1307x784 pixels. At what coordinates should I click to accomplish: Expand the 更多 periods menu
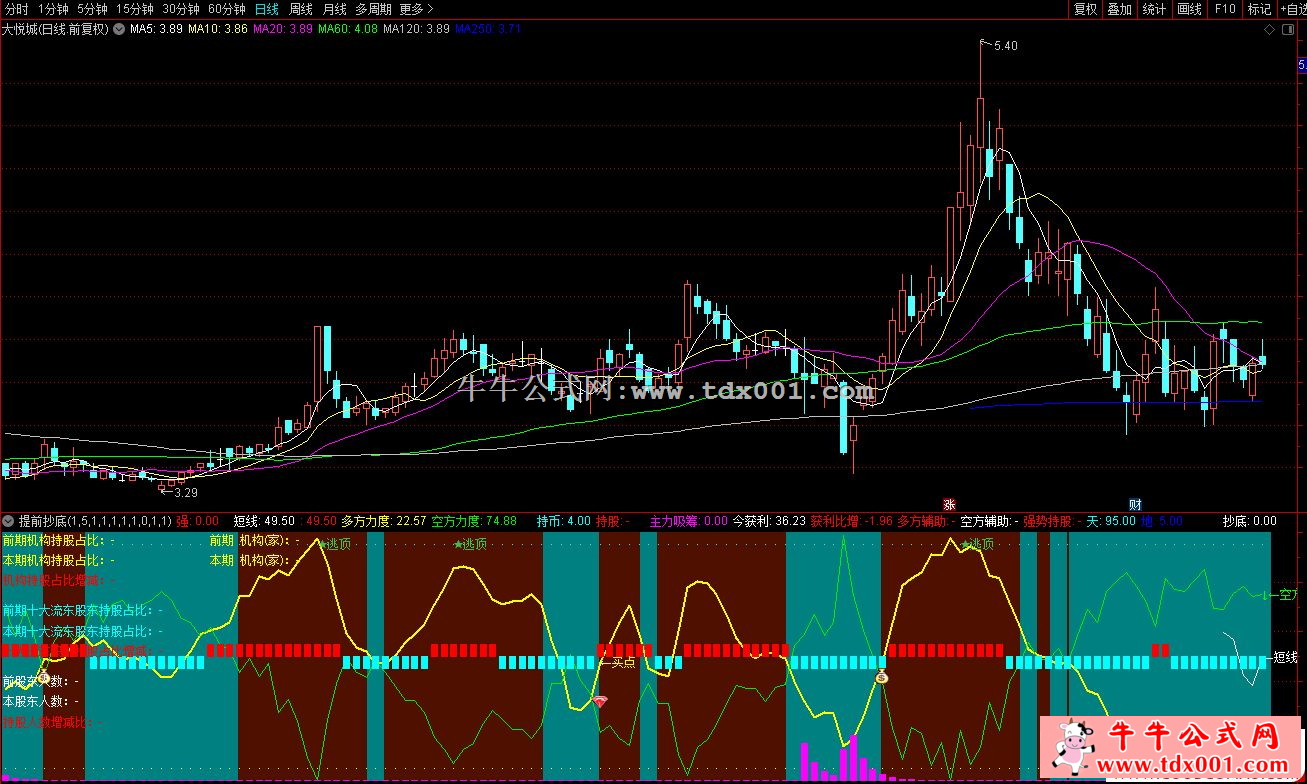click(x=416, y=9)
